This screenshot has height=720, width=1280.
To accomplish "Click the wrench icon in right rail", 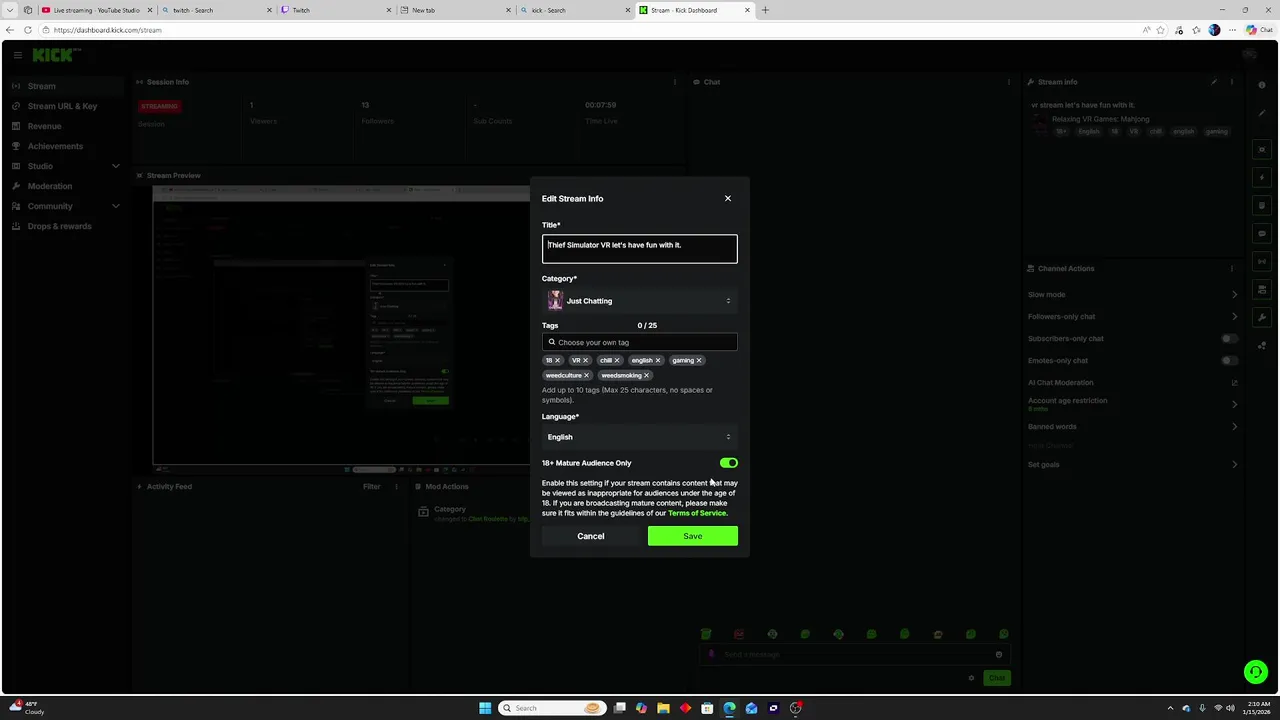I will (x=1262, y=317).
